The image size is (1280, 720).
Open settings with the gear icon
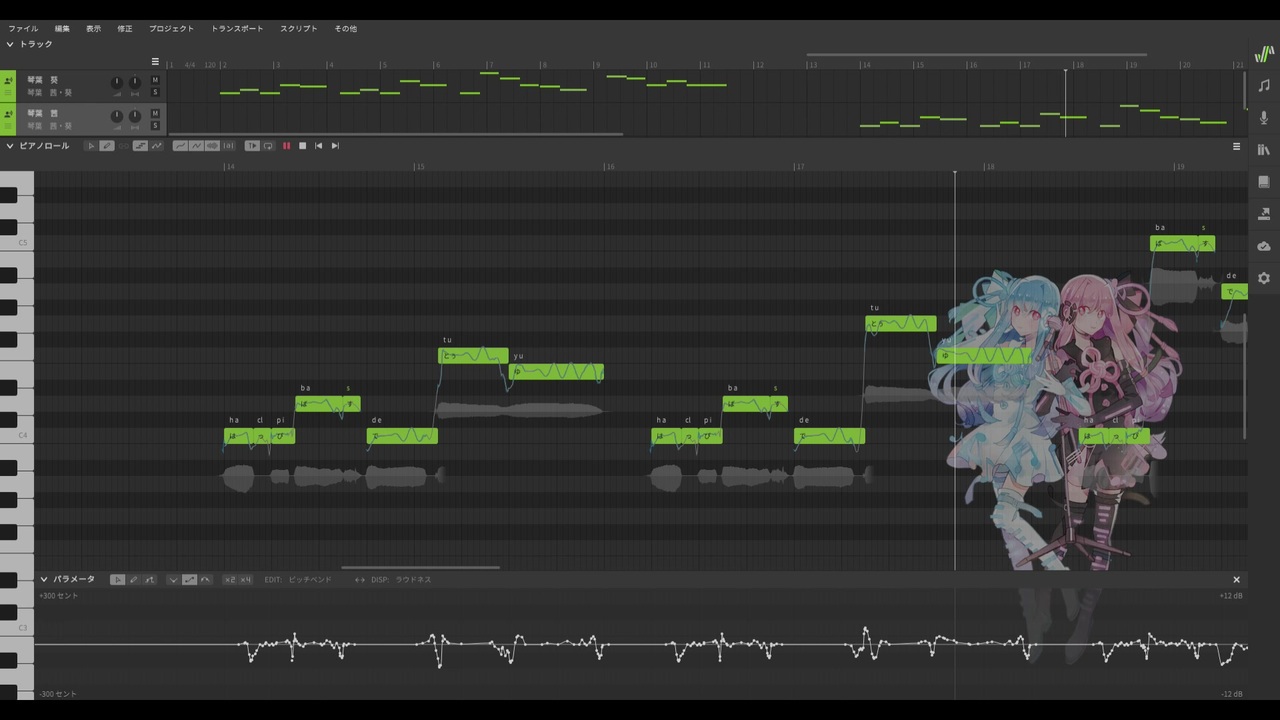[1264, 278]
